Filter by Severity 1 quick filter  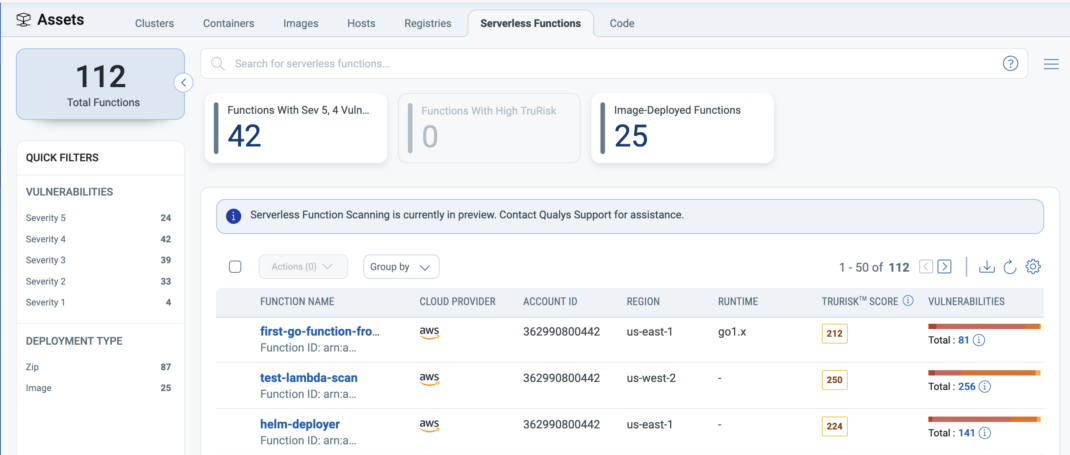point(98,303)
